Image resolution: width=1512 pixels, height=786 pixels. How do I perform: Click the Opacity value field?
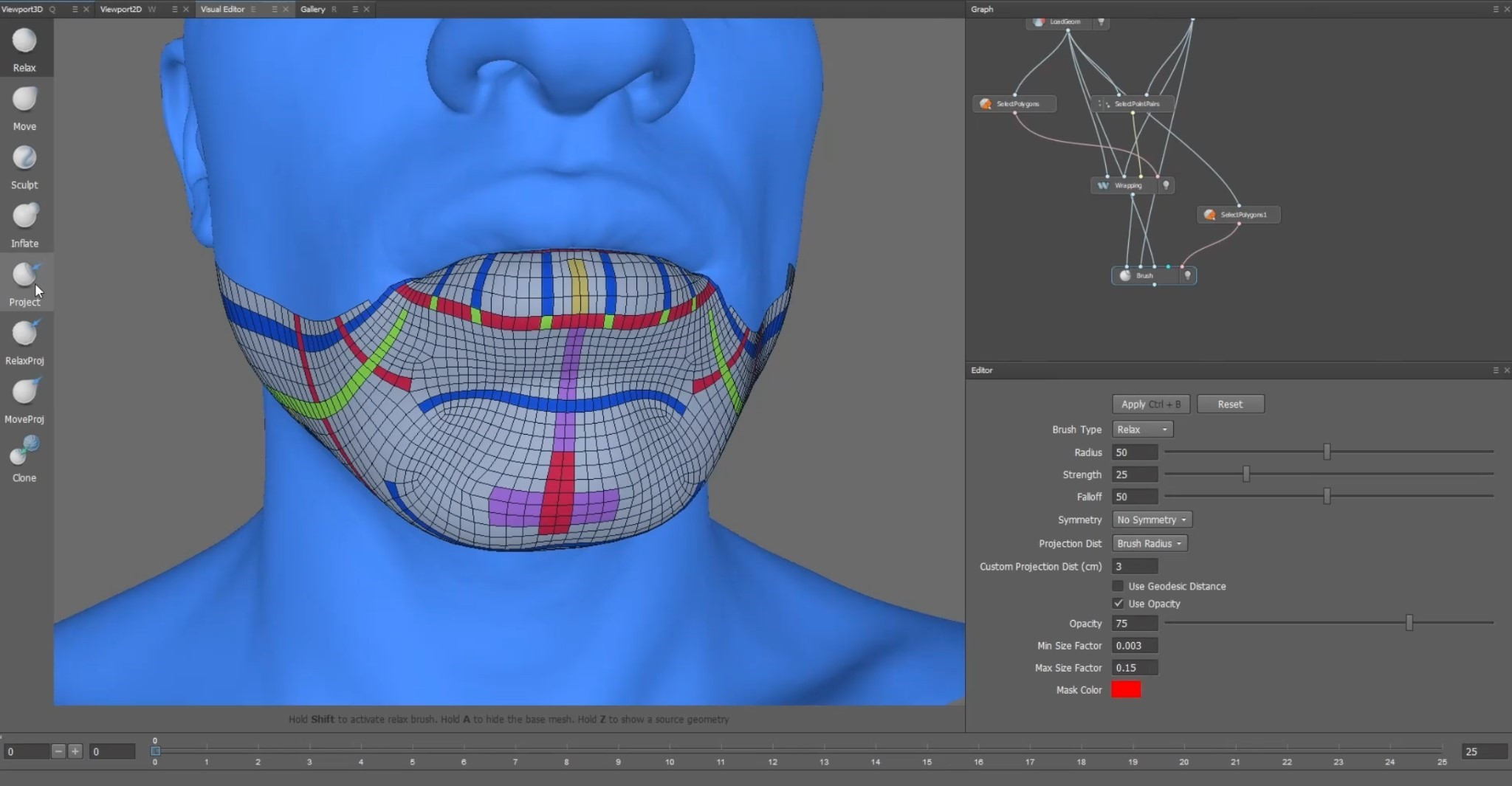point(1135,624)
